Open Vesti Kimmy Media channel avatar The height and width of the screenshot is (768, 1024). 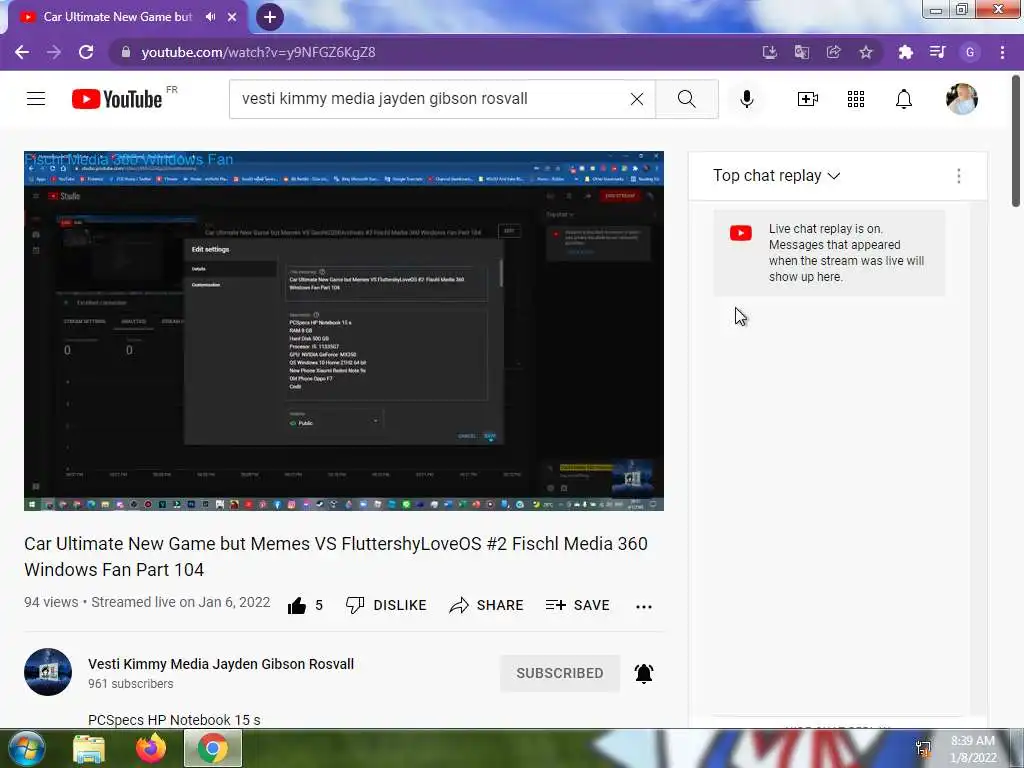point(48,672)
